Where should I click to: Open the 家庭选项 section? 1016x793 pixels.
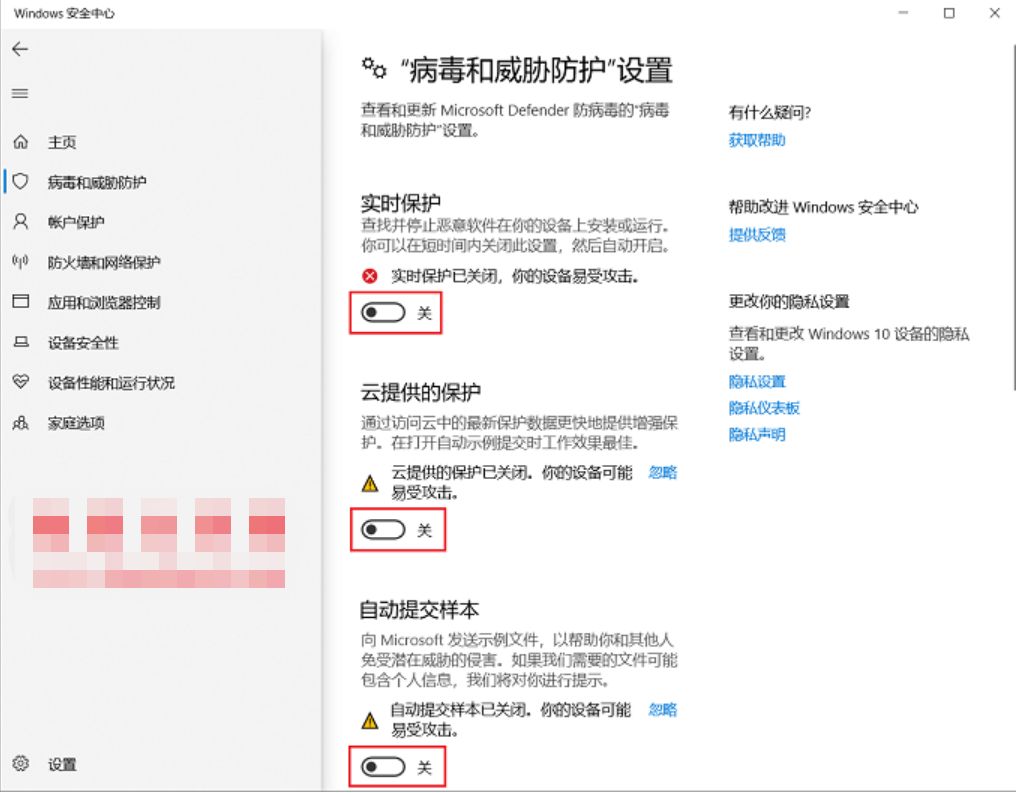click(x=68, y=422)
